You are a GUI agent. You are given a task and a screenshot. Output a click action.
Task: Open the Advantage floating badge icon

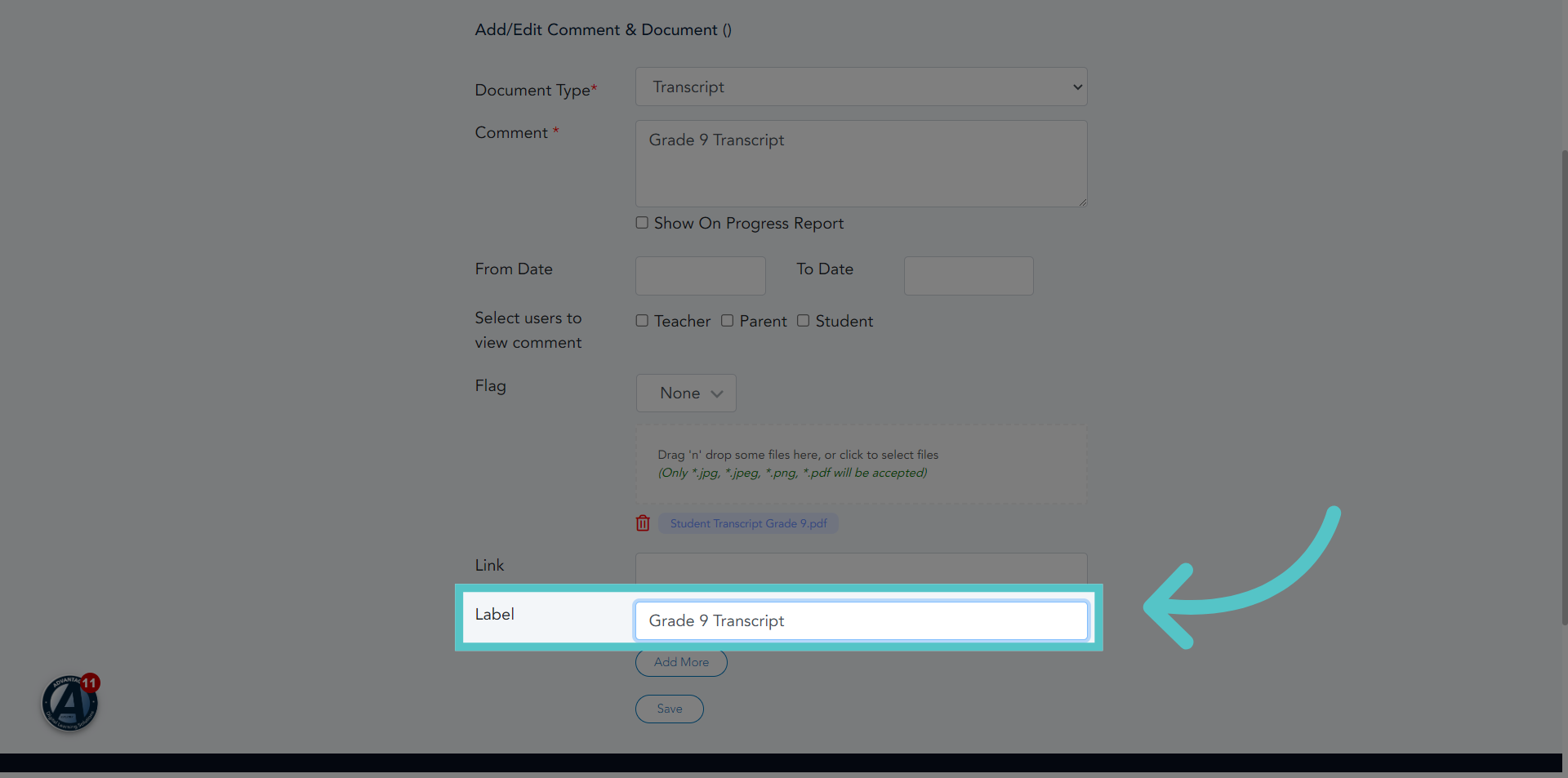click(x=69, y=703)
